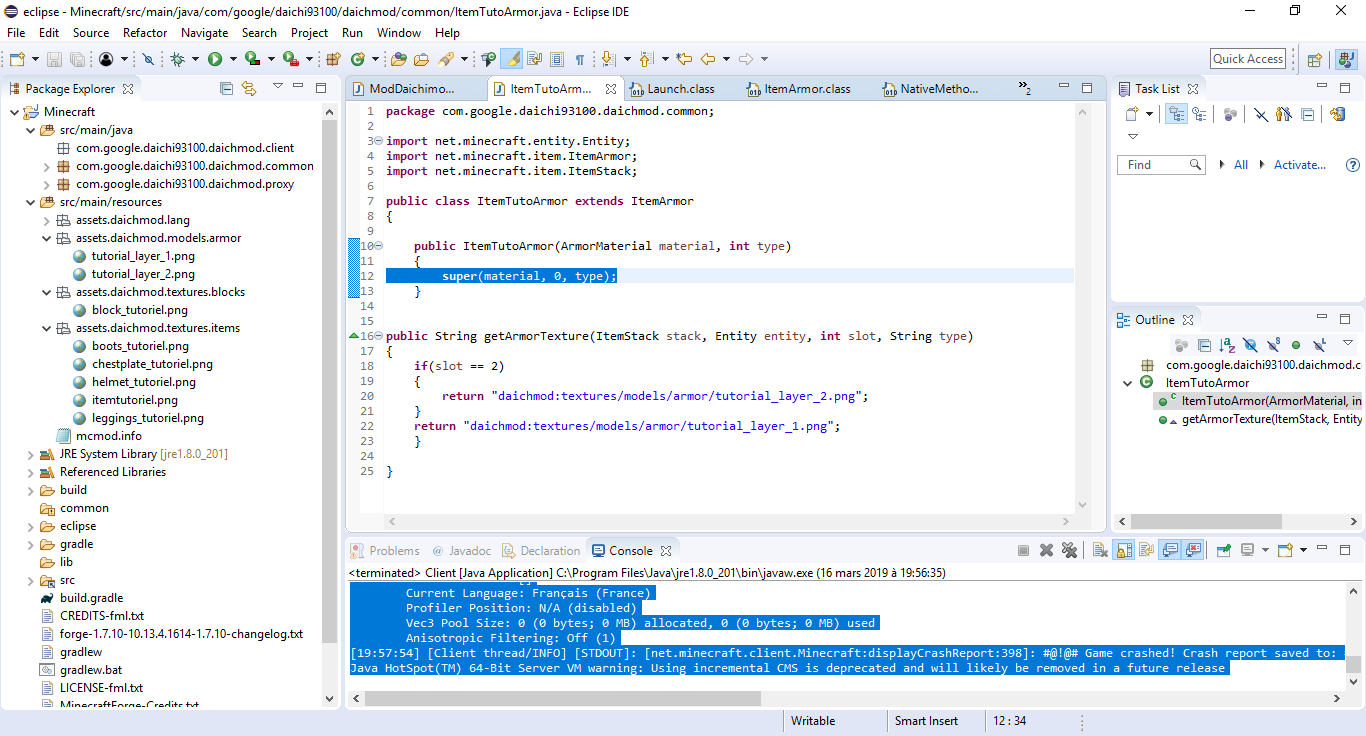The width and height of the screenshot is (1366, 736).
Task: Open the Run button dropdown arrow
Action: point(232,60)
